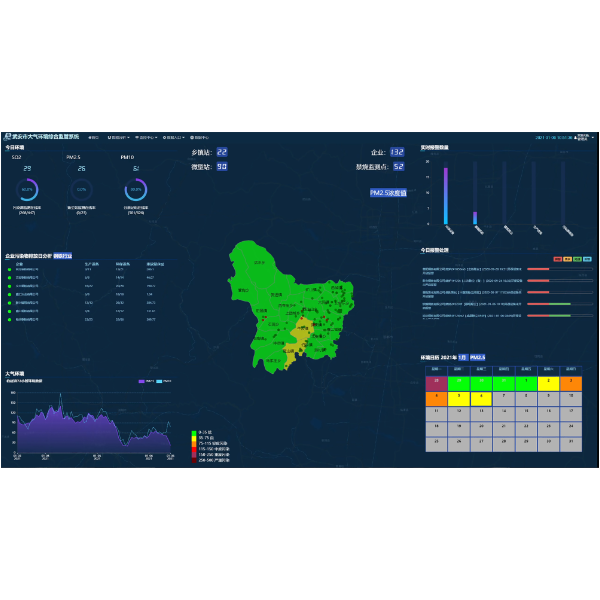Click the PM10 circular gauge ring
The height and width of the screenshot is (600, 600).
[x=135, y=189]
